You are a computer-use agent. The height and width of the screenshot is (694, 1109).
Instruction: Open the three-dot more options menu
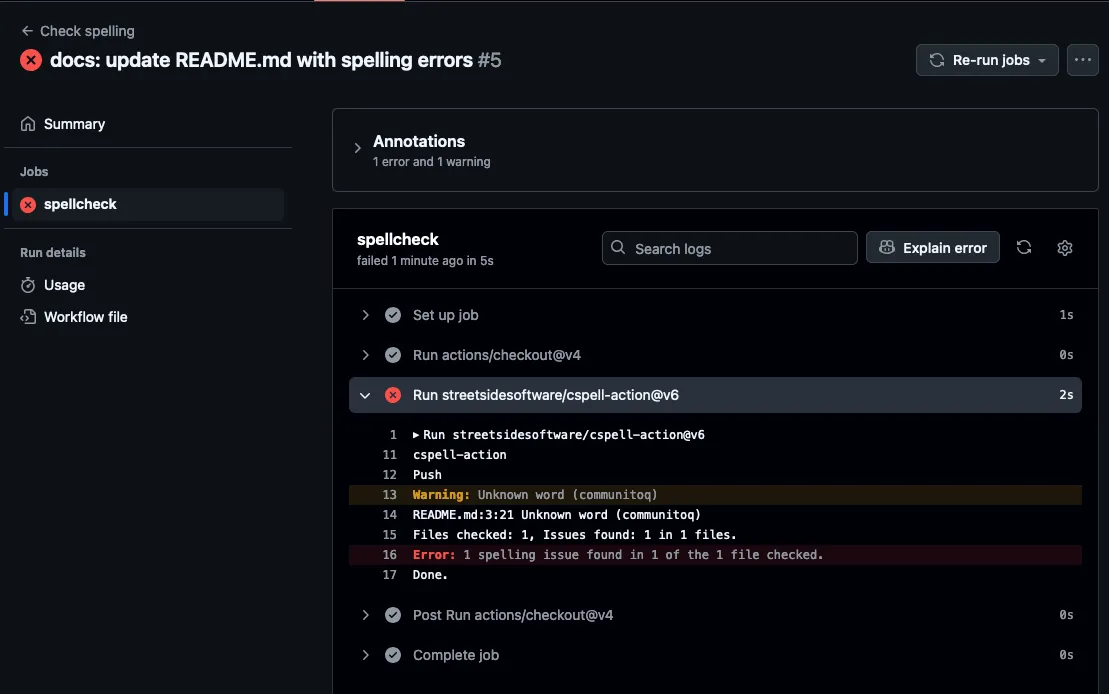coord(1082,60)
